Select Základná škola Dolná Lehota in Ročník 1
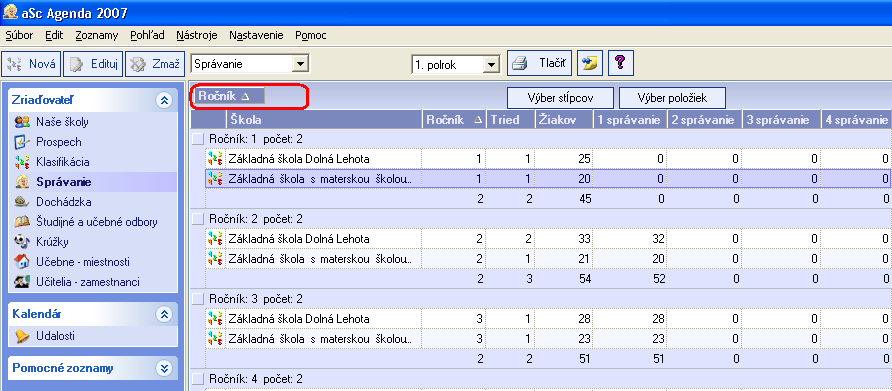Viewport: 892px width, 391px height. click(x=299, y=159)
